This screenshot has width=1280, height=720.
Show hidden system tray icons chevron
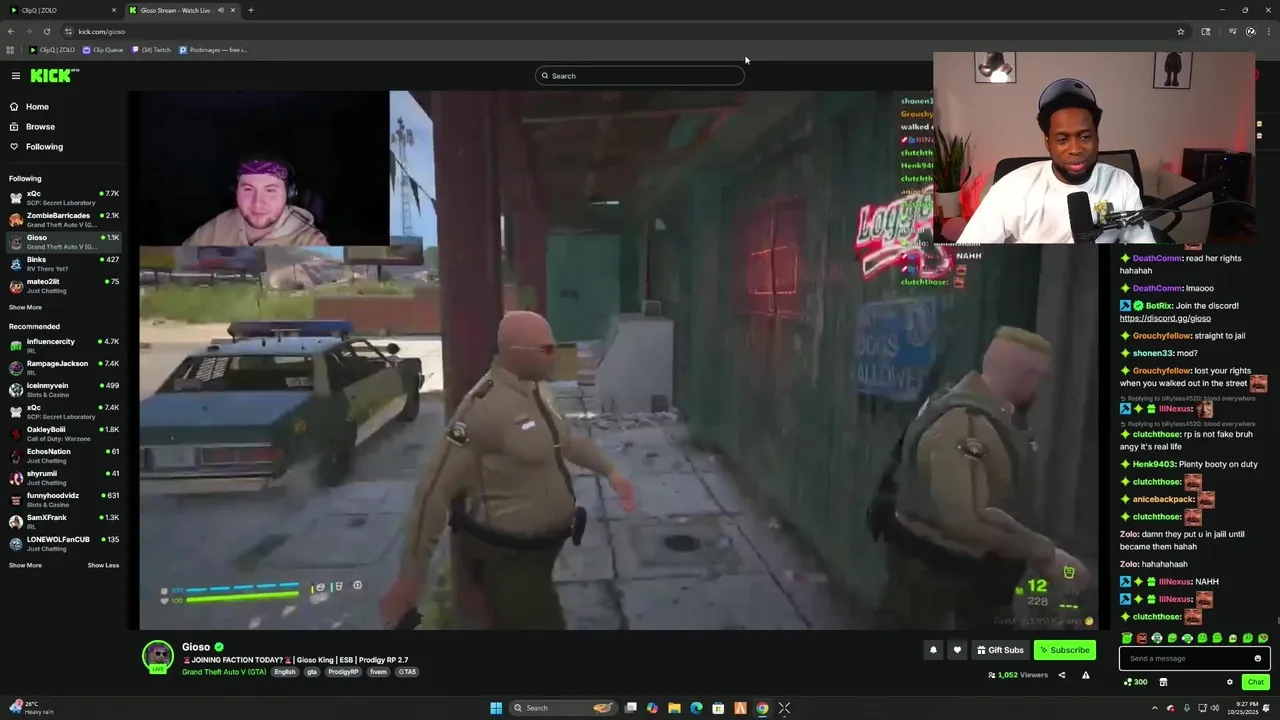pos(1153,708)
